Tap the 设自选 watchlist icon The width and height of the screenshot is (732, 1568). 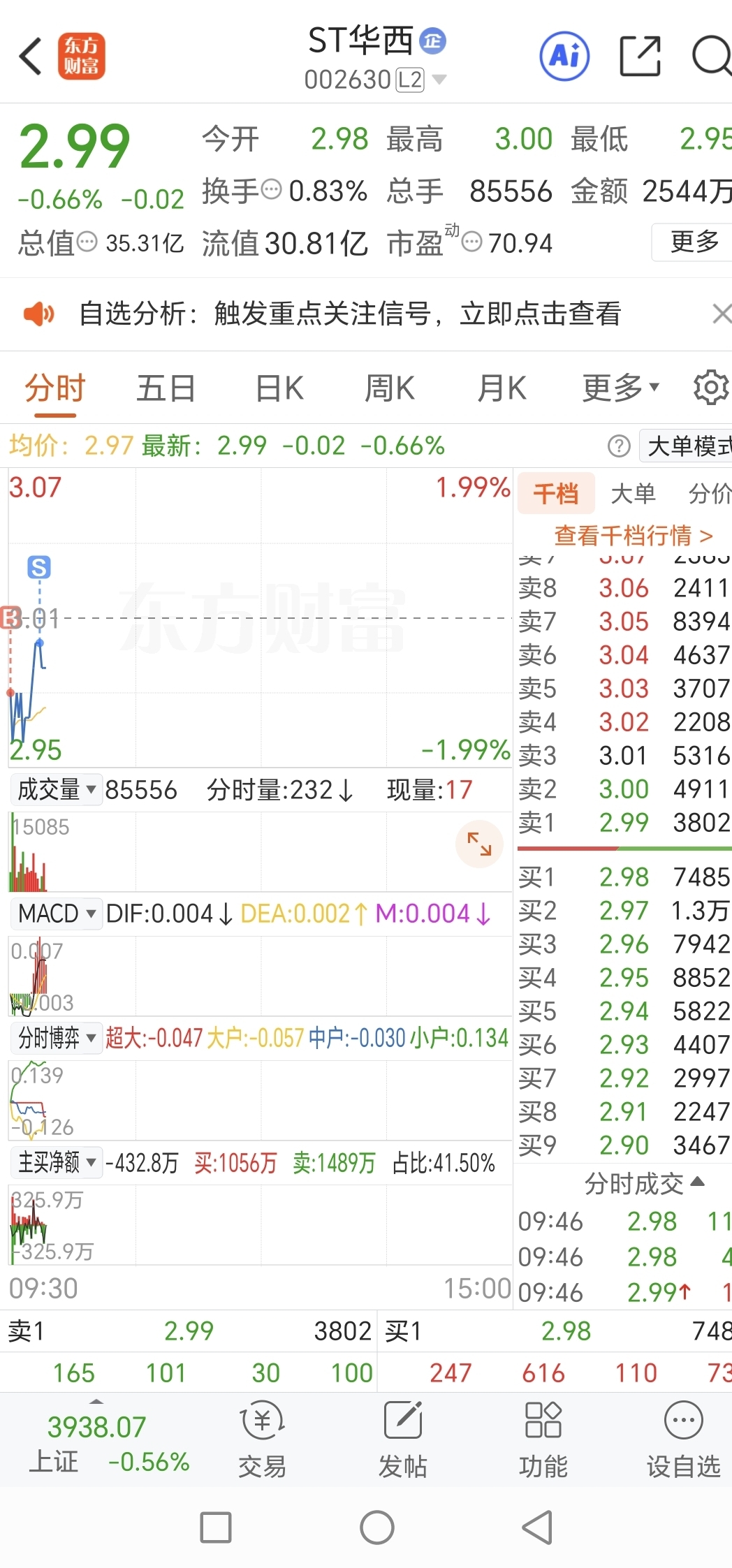[x=683, y=1439]
